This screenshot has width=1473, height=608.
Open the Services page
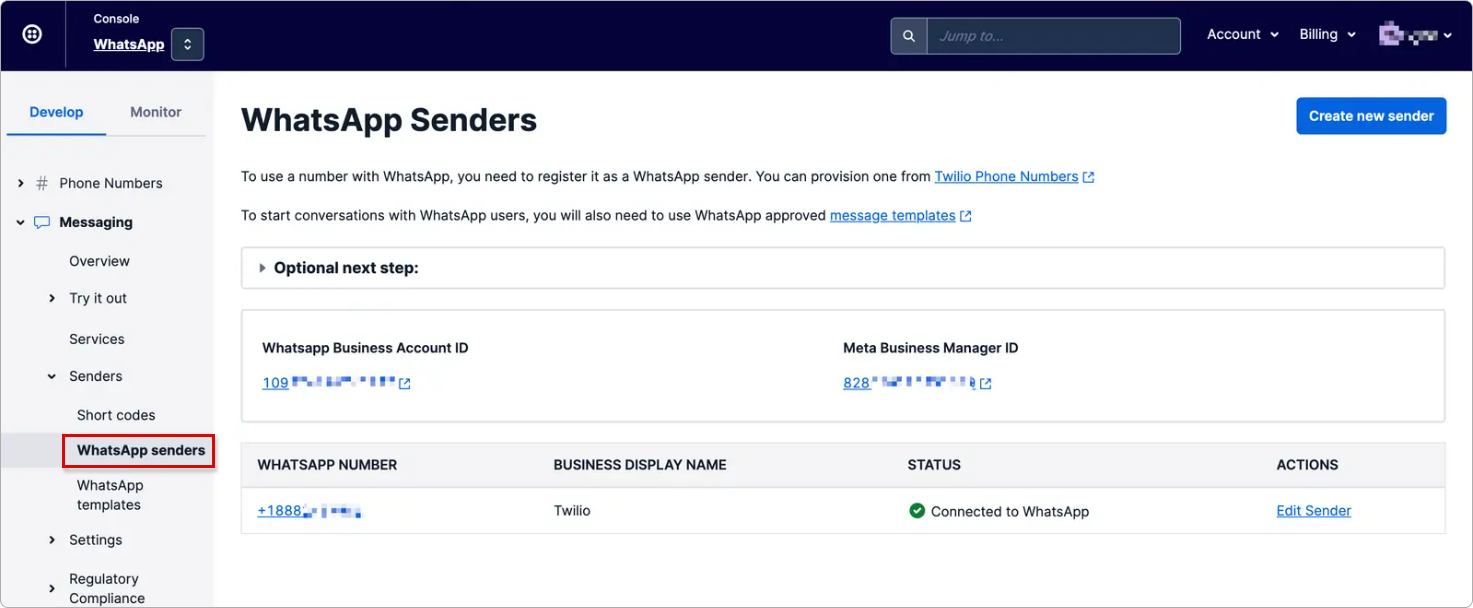[97, 339]
